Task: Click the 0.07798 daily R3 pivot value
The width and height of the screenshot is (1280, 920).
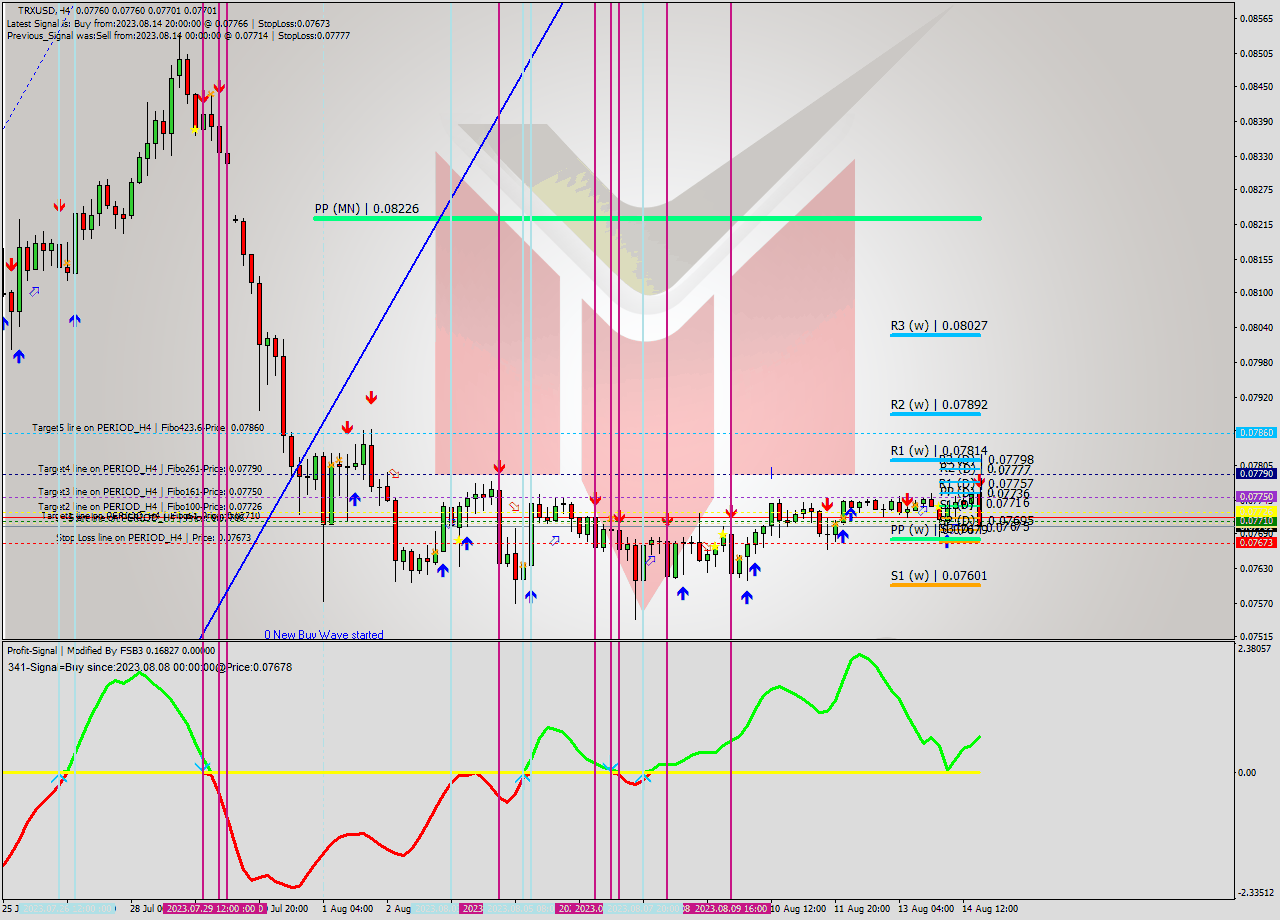Action: click(1011, 460)
